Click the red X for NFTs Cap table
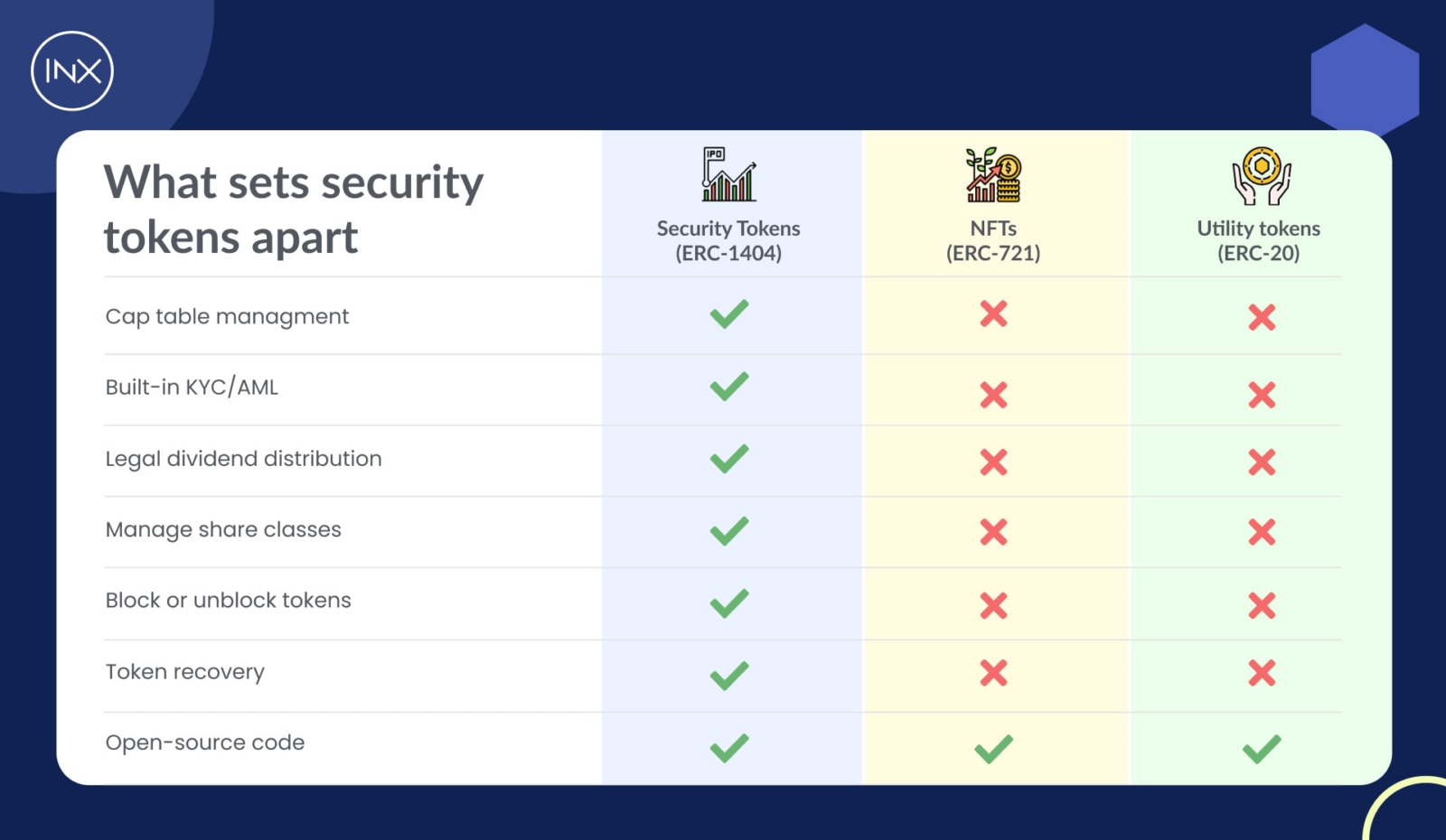Image resolution: width=1446 pixels, height=840 pixels. click(x=993, y=314)
